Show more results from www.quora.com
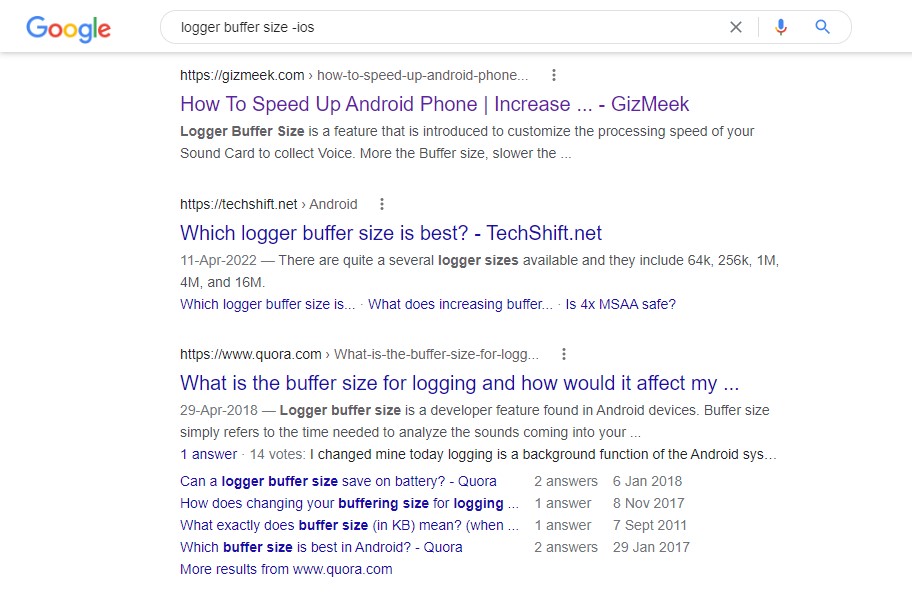Viewport: 912px width, 606px height. click(x=286, y=569)
